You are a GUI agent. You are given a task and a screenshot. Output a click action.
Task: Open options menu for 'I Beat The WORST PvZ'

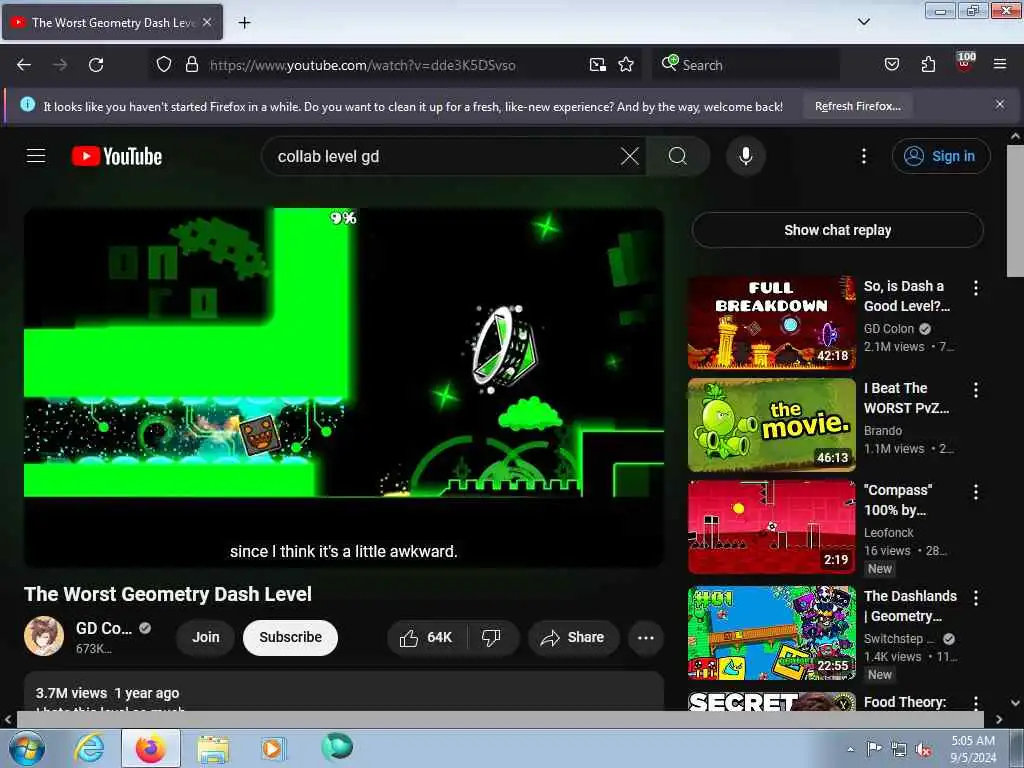[976, 390]
